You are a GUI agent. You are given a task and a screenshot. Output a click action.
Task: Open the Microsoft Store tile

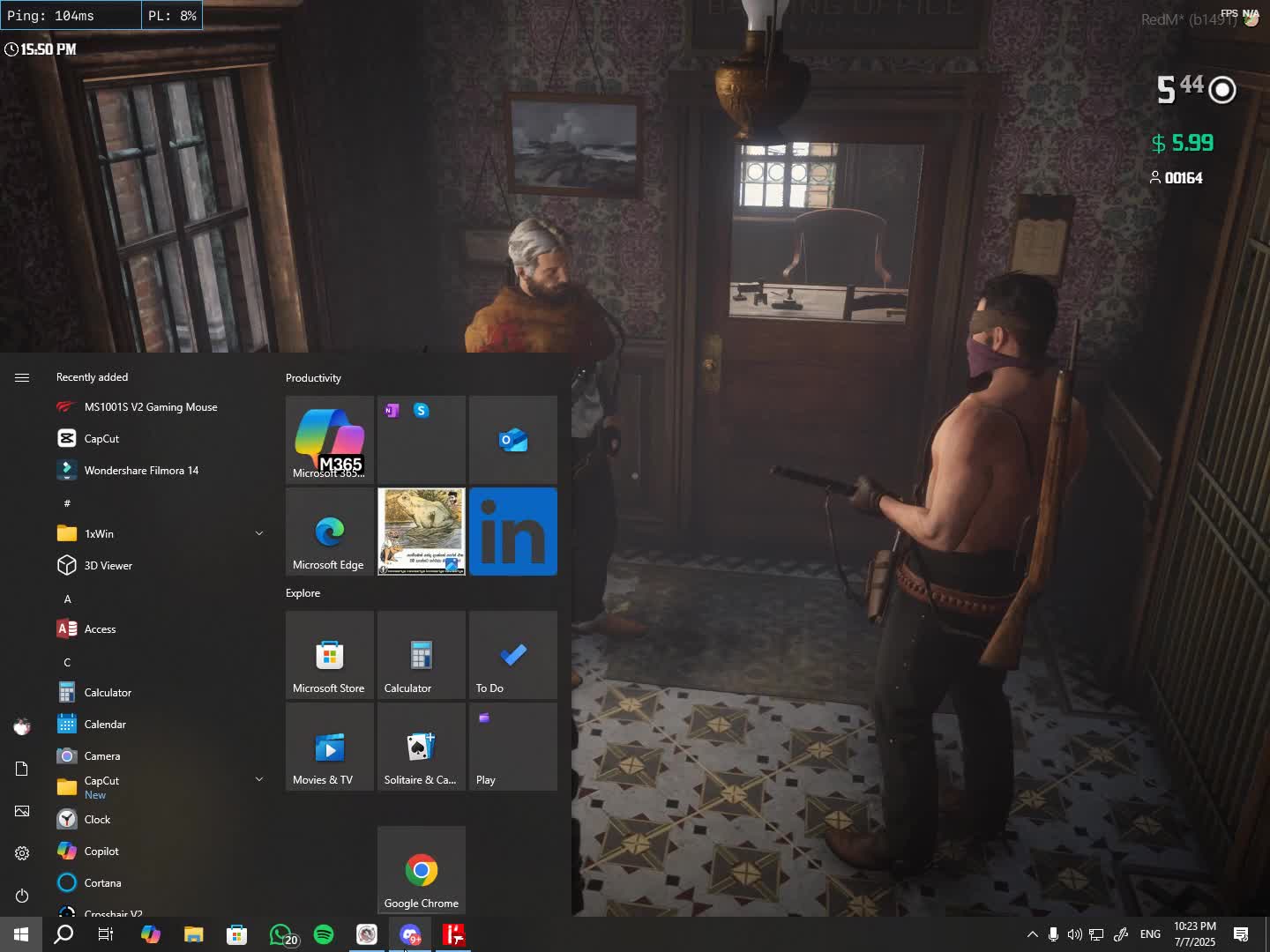[330, 655]
